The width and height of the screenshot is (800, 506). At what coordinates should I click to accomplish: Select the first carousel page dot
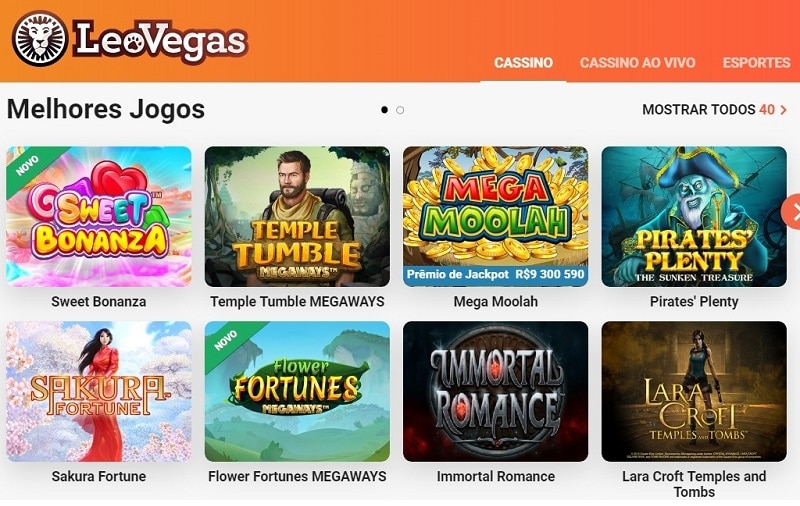[384, 110]
